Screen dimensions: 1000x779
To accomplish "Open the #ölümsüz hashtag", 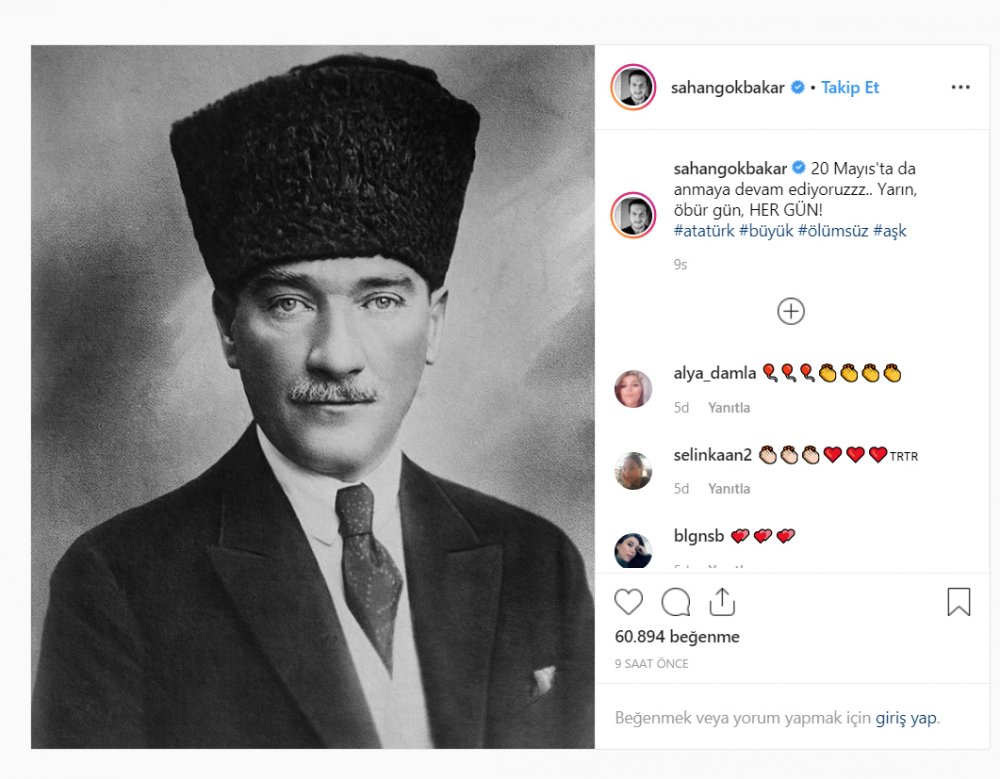I will pyautogui.click(x=833, y=231).
